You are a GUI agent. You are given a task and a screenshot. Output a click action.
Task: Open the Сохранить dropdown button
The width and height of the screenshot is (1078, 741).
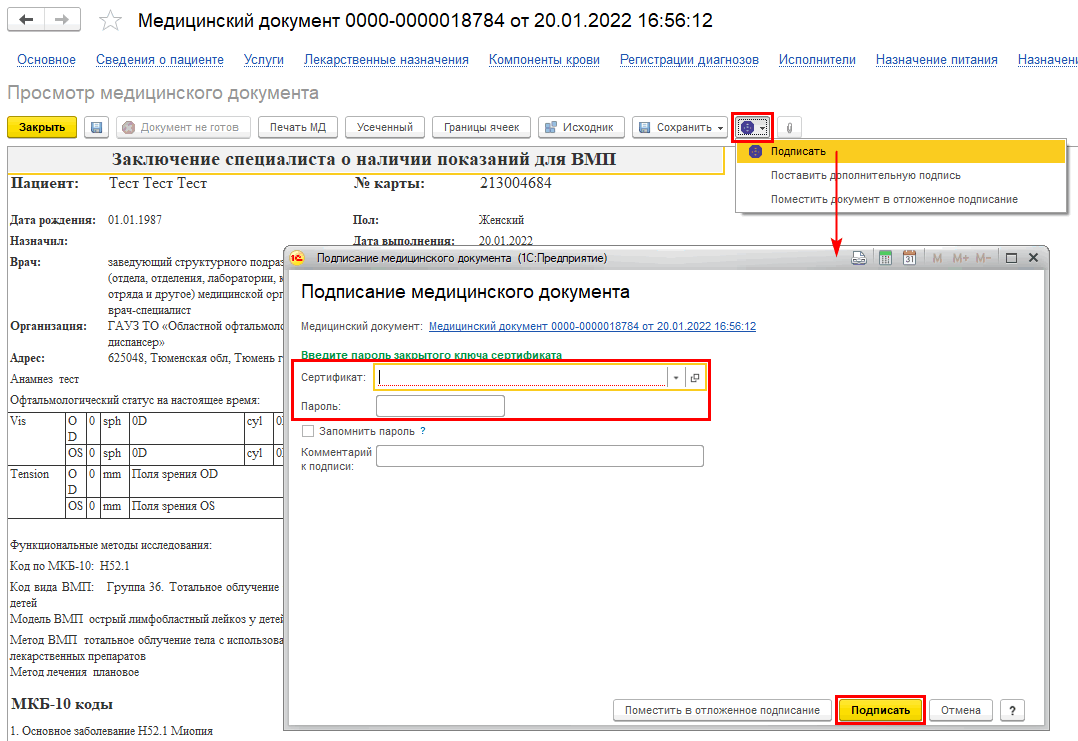[680, 127]
